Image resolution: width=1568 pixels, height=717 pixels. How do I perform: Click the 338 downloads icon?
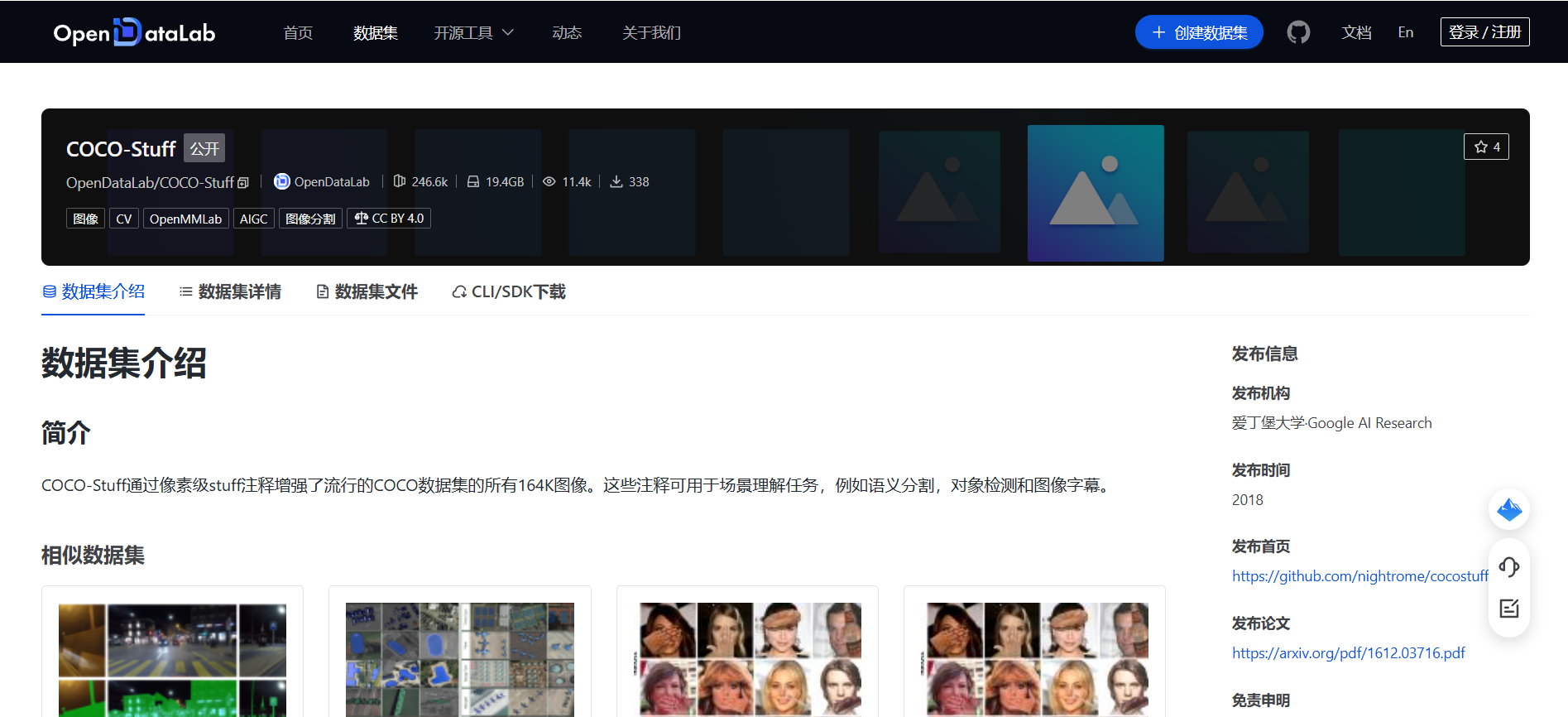click(616, 181)
